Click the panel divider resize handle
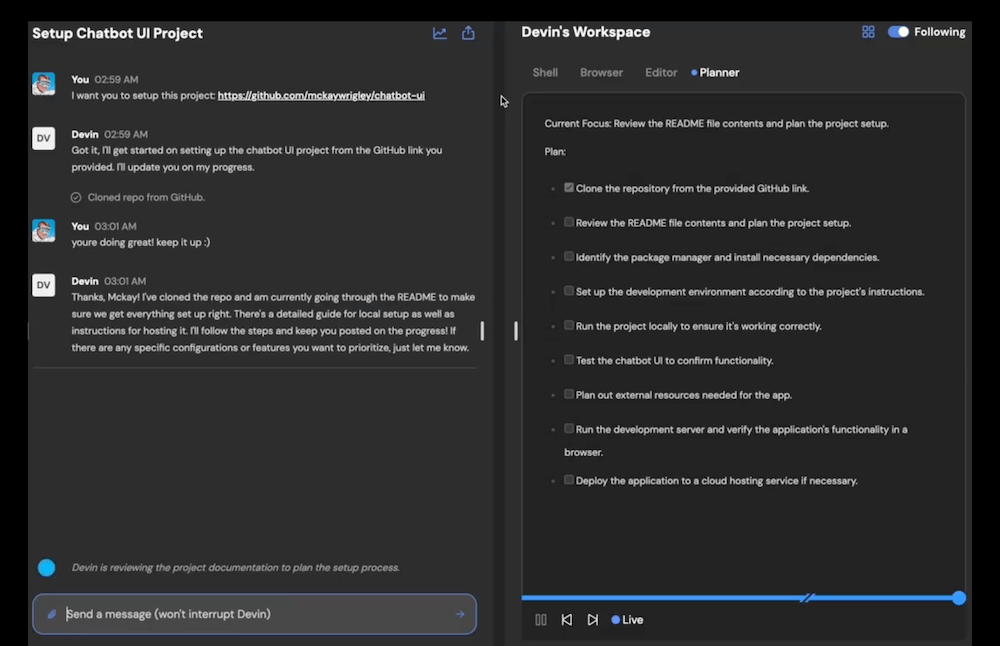Screen dimensions: 1000x646 pos(516,330)
